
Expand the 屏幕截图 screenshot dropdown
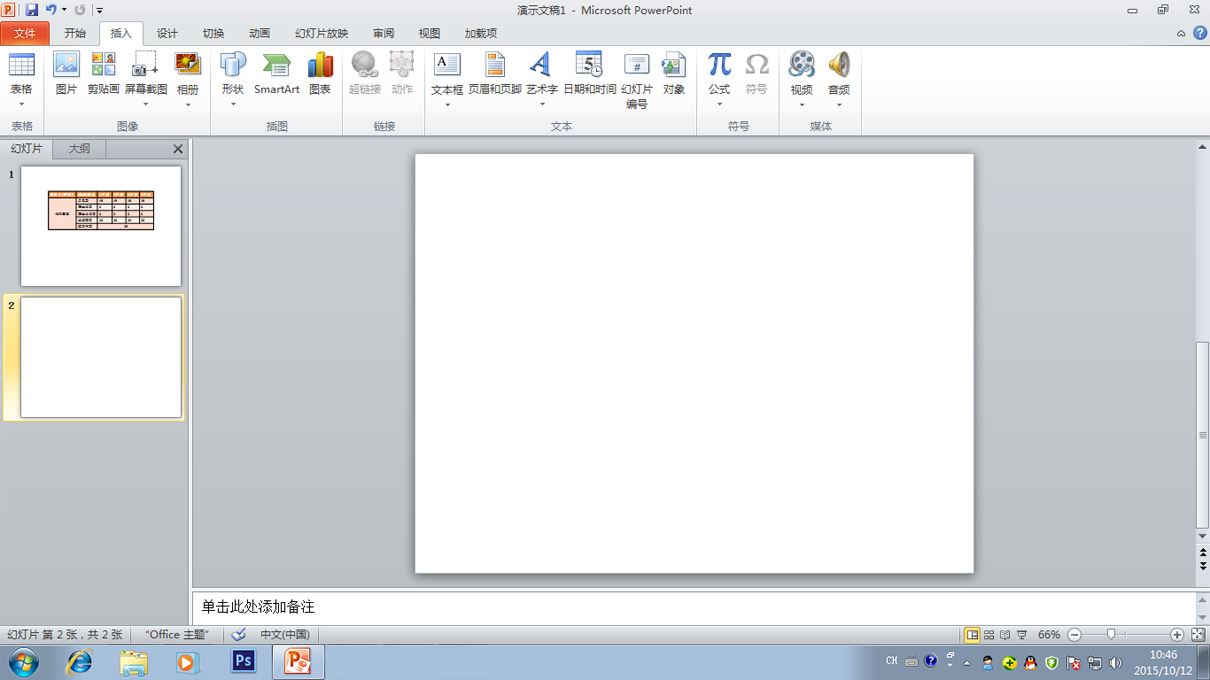(x=146, y=104)
